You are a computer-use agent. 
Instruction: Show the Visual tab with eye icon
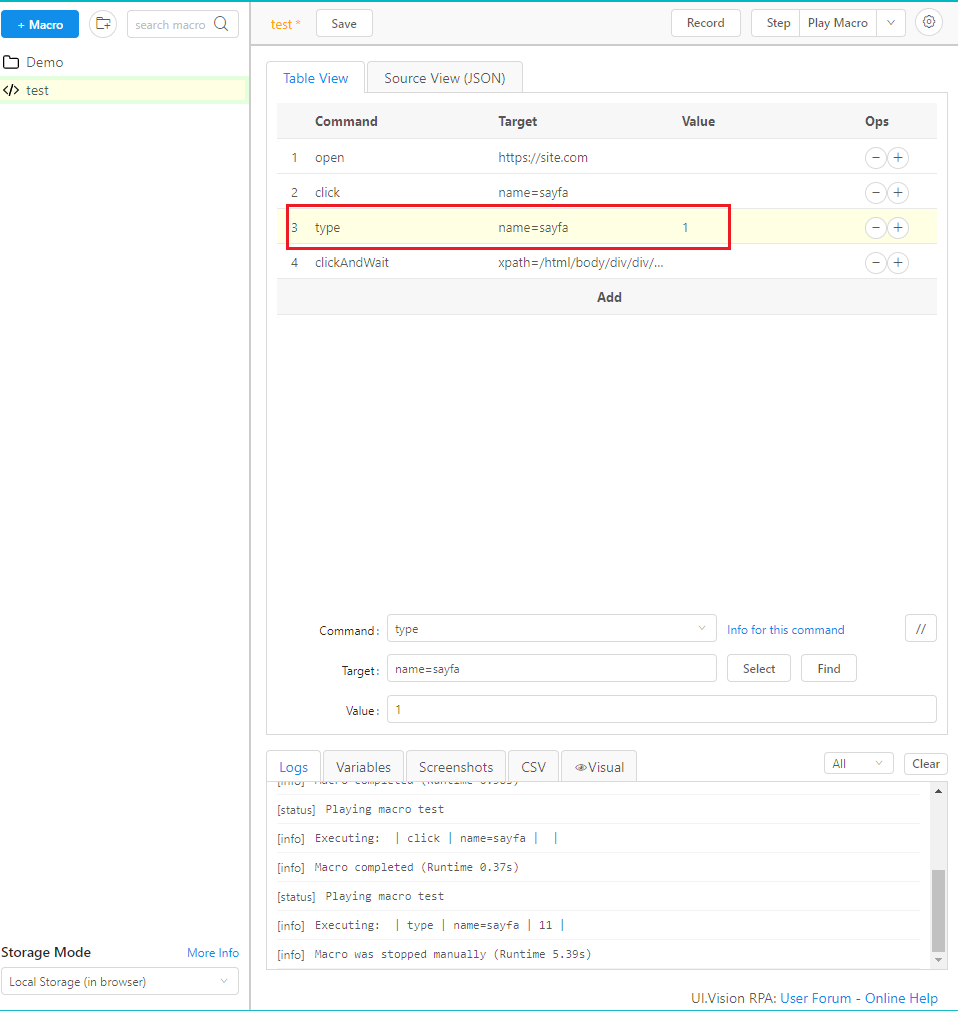[x=599, y=767]
